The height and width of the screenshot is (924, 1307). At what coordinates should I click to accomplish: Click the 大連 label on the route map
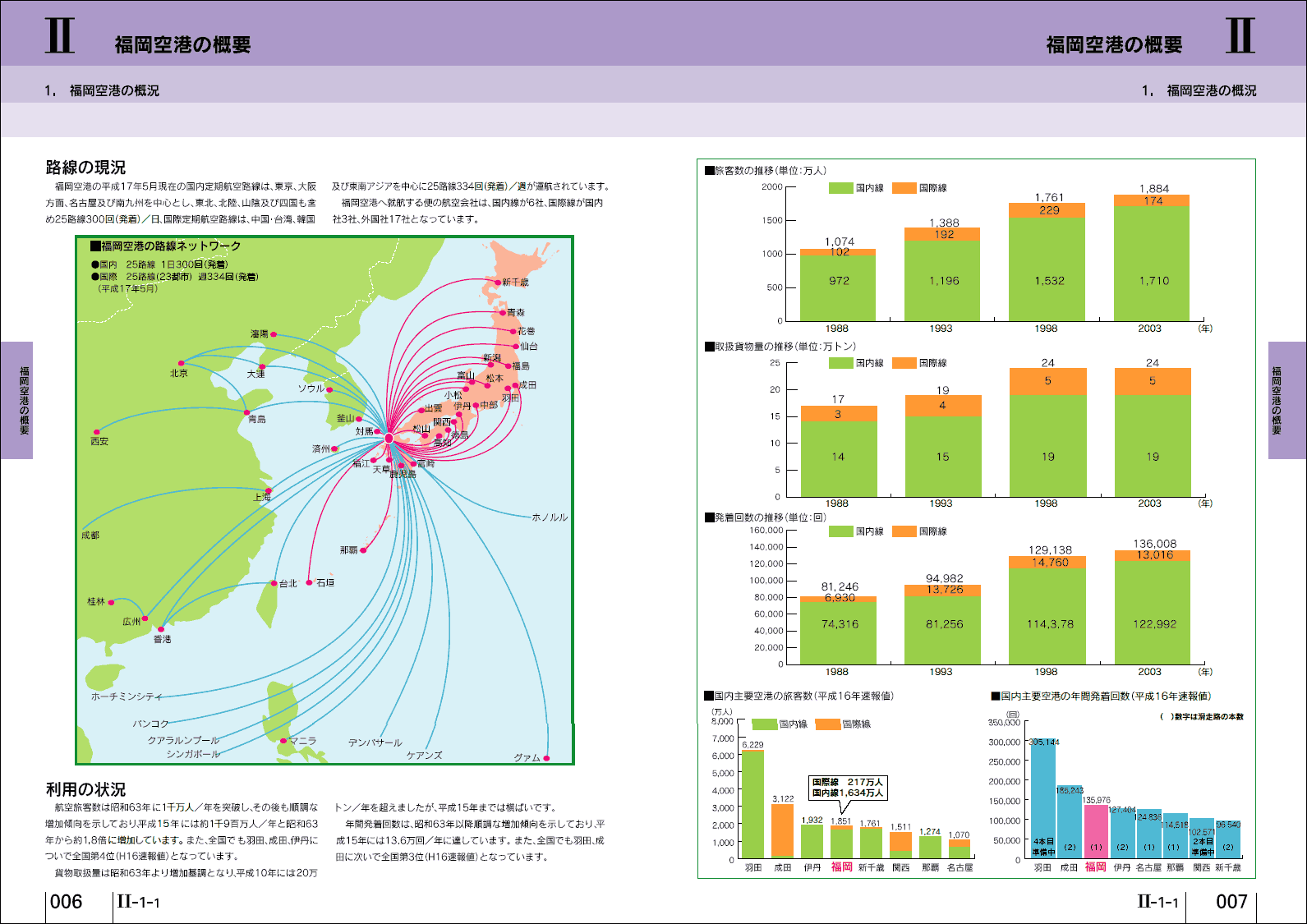(256, 374)
